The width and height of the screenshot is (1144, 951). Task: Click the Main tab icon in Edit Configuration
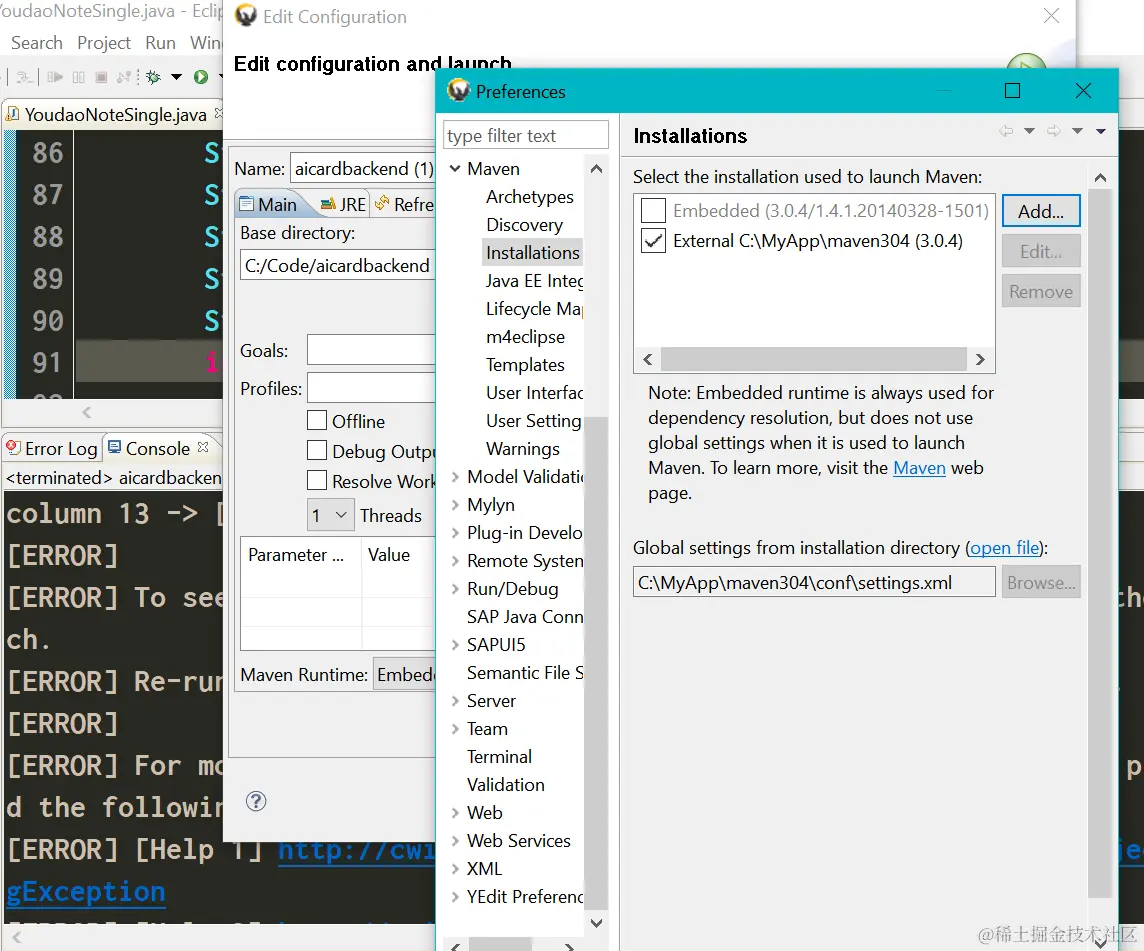[x=247, y=204]
